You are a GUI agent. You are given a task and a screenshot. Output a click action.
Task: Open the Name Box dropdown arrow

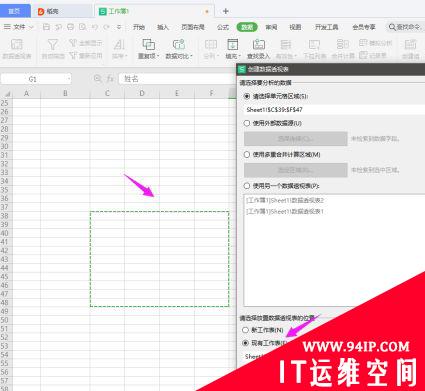coord(68,79)
